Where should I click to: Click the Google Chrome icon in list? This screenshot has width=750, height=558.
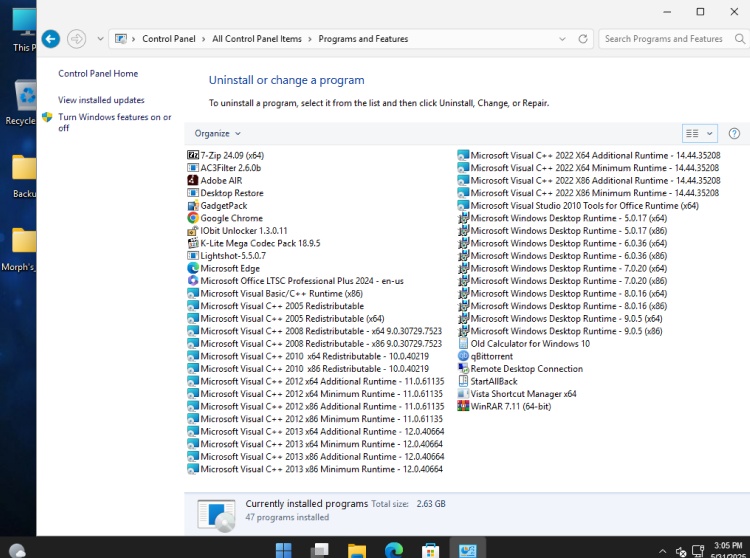coord(193,218)
